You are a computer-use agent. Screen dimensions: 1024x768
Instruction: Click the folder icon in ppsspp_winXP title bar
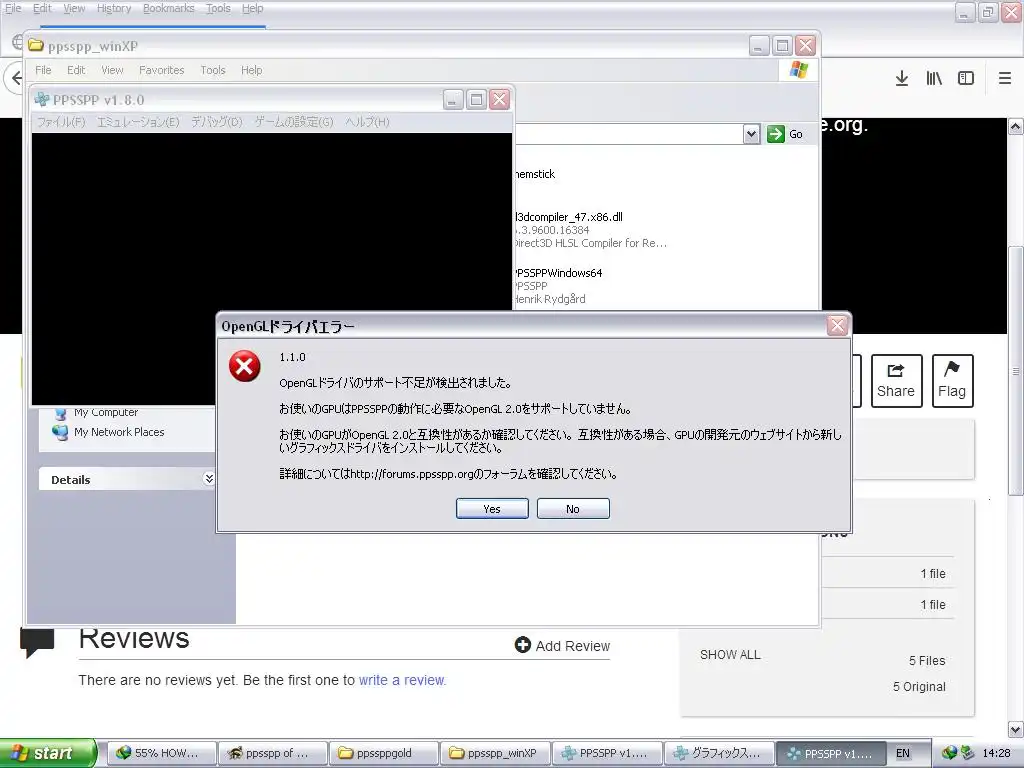[35, 45]
